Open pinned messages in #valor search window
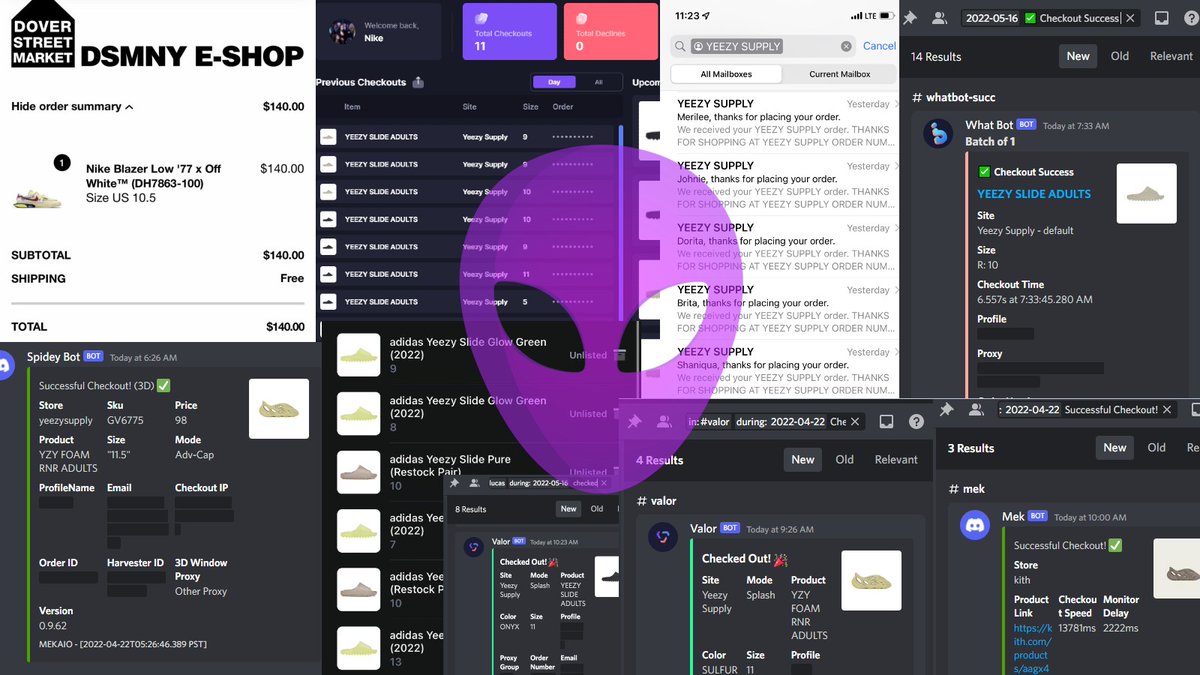Image resolution: width=1200 pixels, height=675 pixels. pos(635,422)
